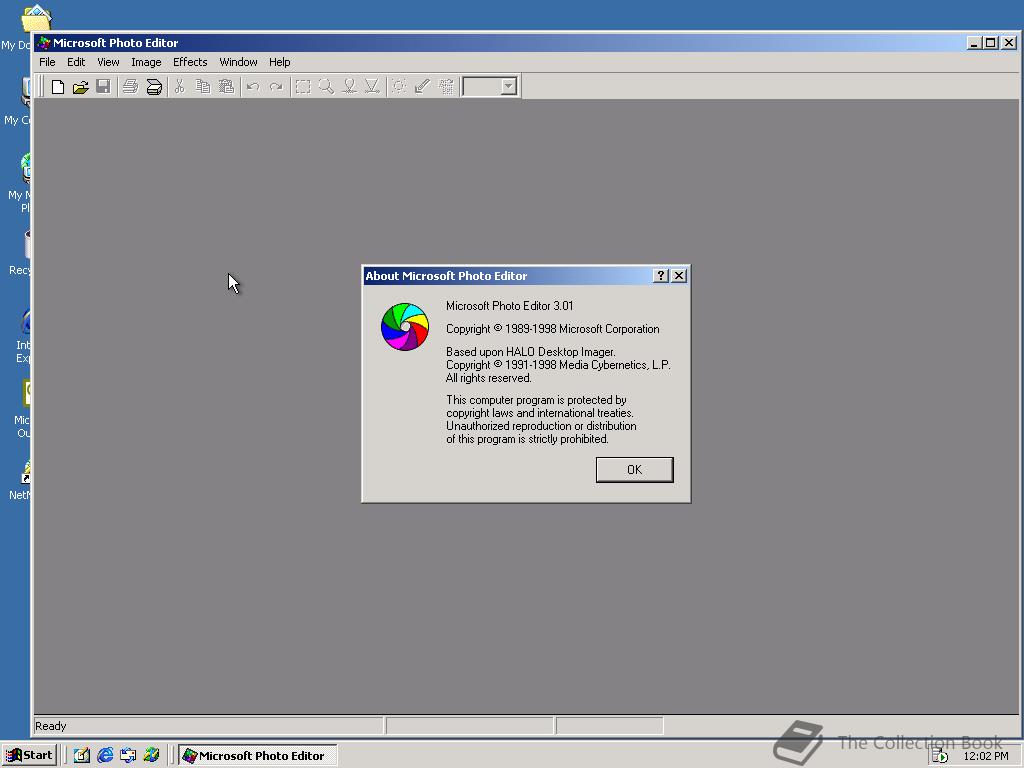Open the zoom percentage dropdown in toolbar

click(509, 86)
